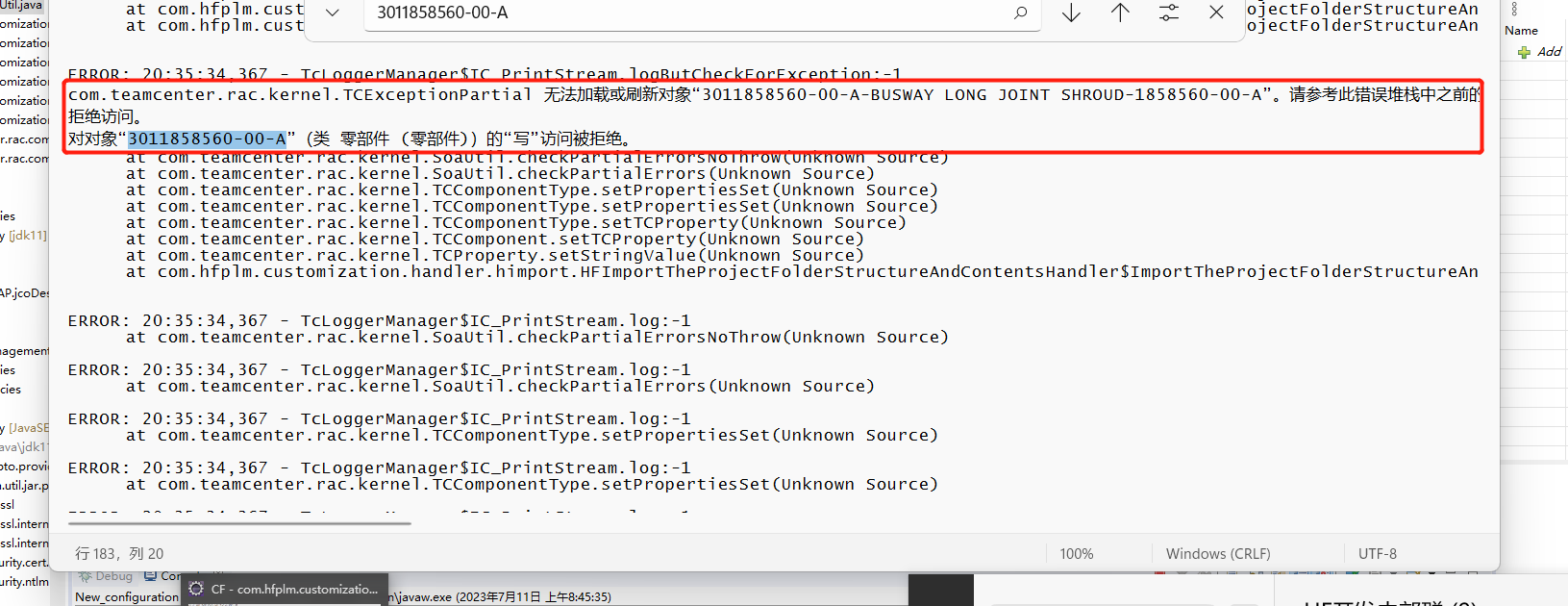Viewport: 1568px width, 606px height.
Task: Open the Debug tab in Eclipse
Action: coord(106,576)
